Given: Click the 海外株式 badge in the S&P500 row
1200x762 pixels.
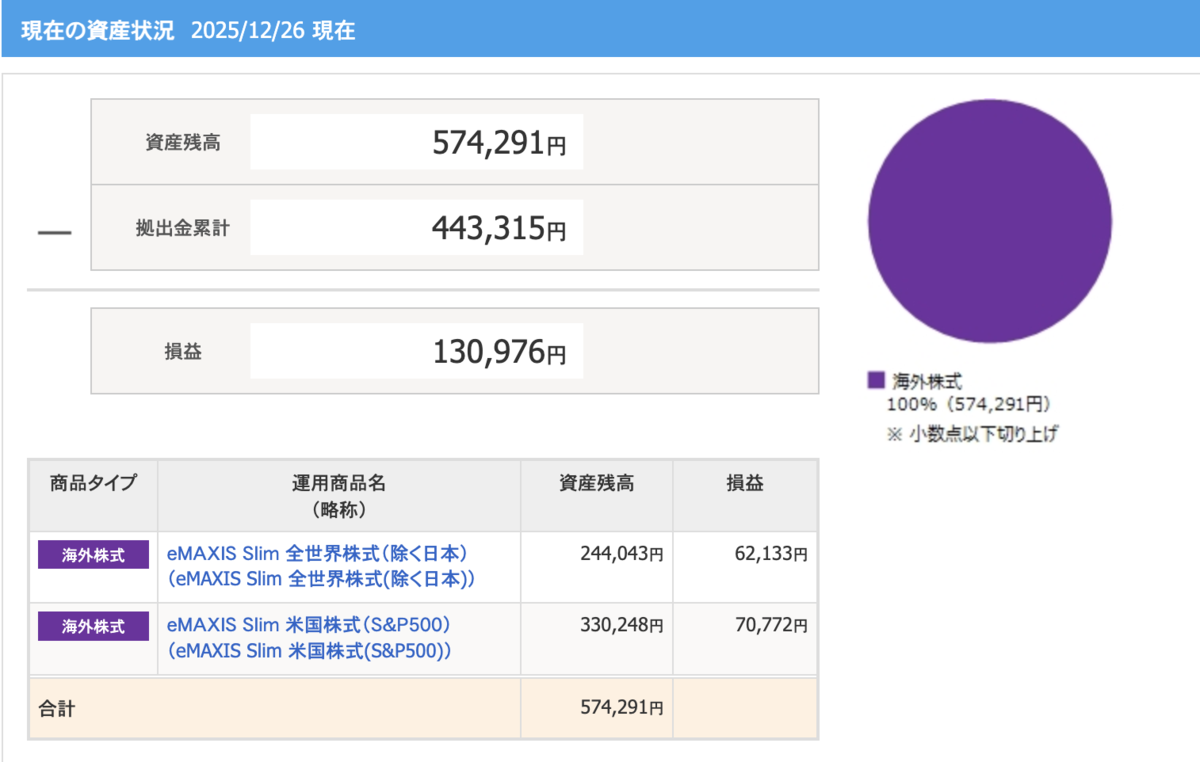Looking at the screenshot, I should pyautogui.click(x=93, y=627).
